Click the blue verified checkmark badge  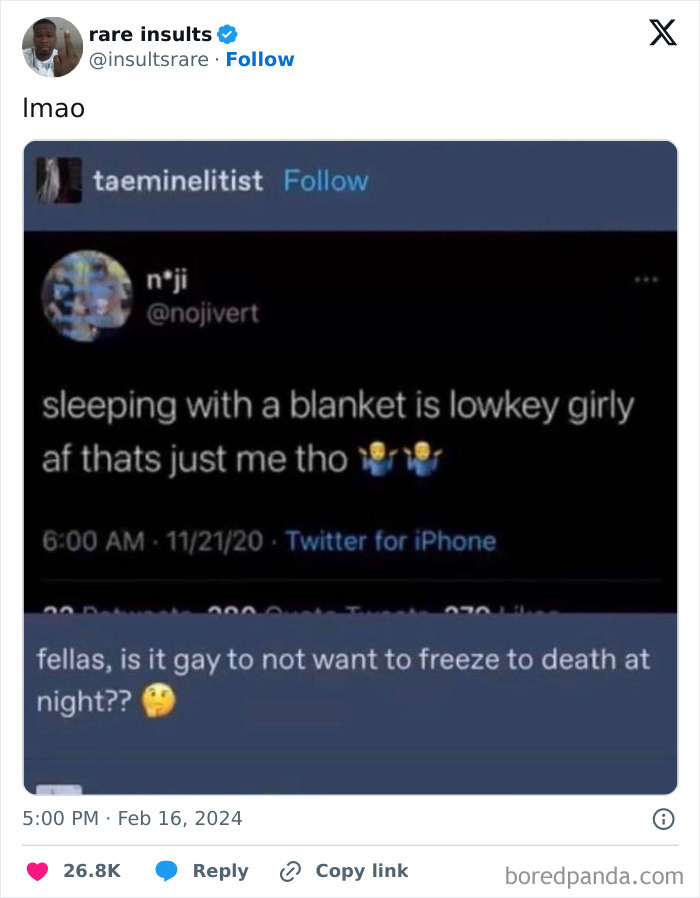227,34
